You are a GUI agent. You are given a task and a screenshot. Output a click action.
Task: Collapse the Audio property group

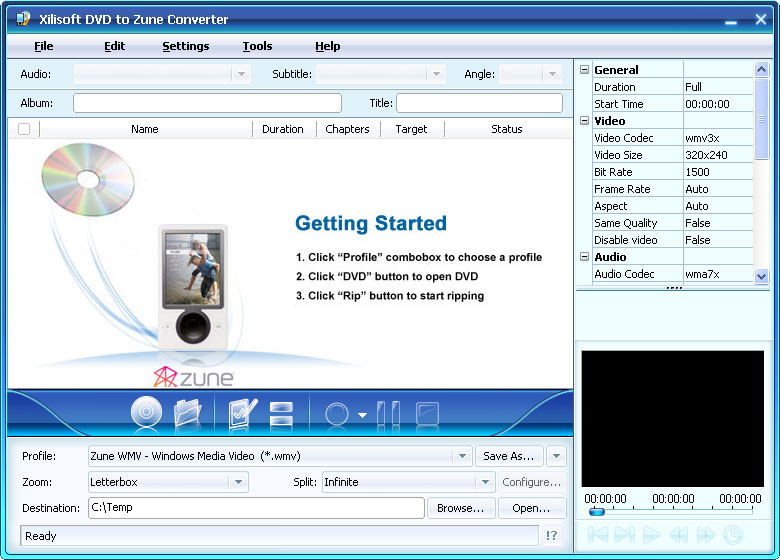tap(585, 257)
